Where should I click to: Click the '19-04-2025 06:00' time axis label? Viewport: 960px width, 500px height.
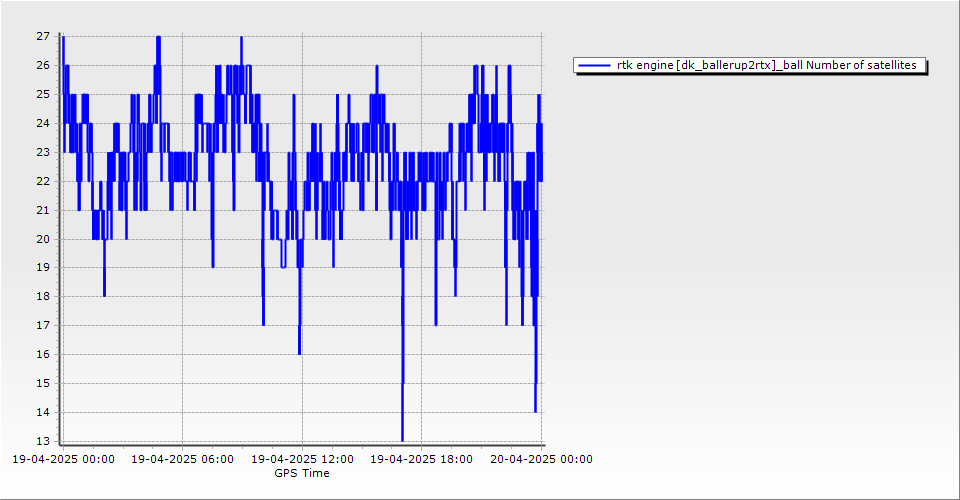tap(182, 459)
